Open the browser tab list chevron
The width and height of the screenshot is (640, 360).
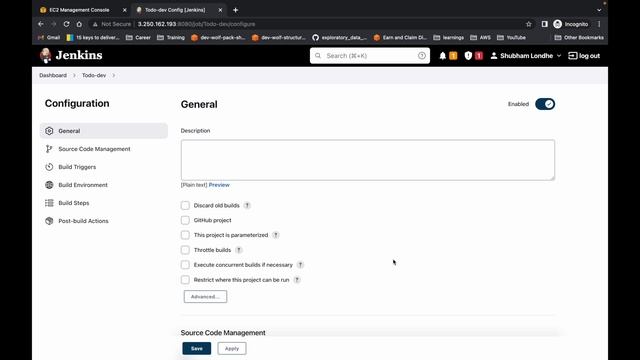[x=599, y=10]
